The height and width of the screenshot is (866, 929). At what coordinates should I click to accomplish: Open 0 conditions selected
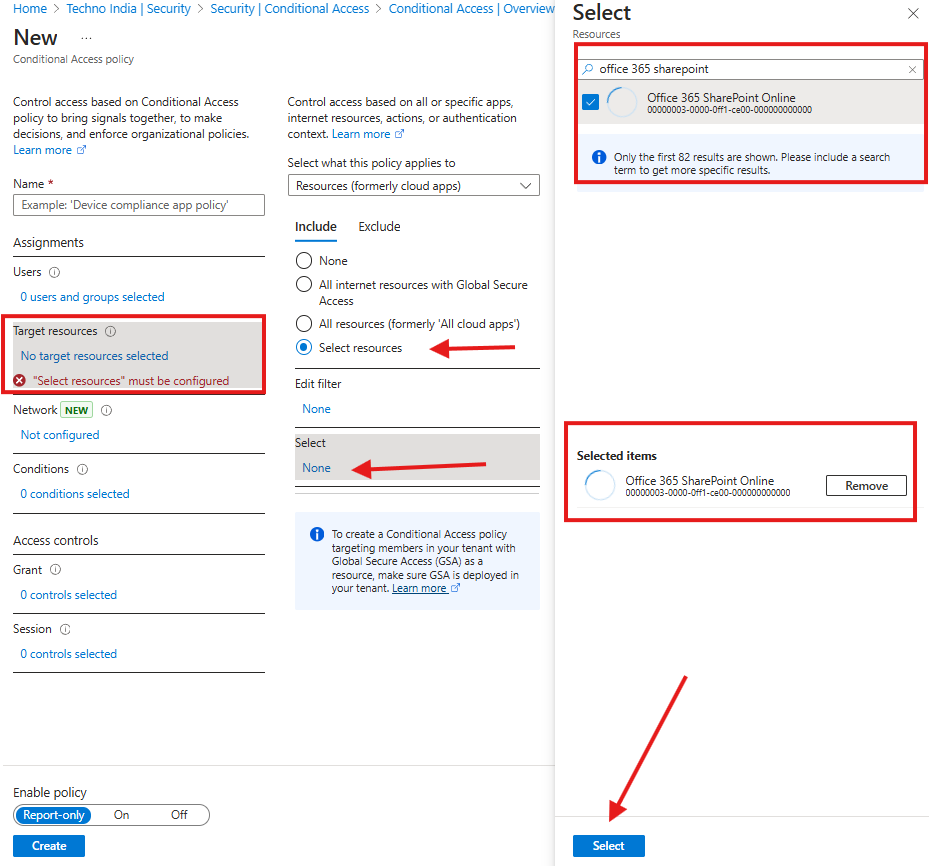(x=75, y=494)
